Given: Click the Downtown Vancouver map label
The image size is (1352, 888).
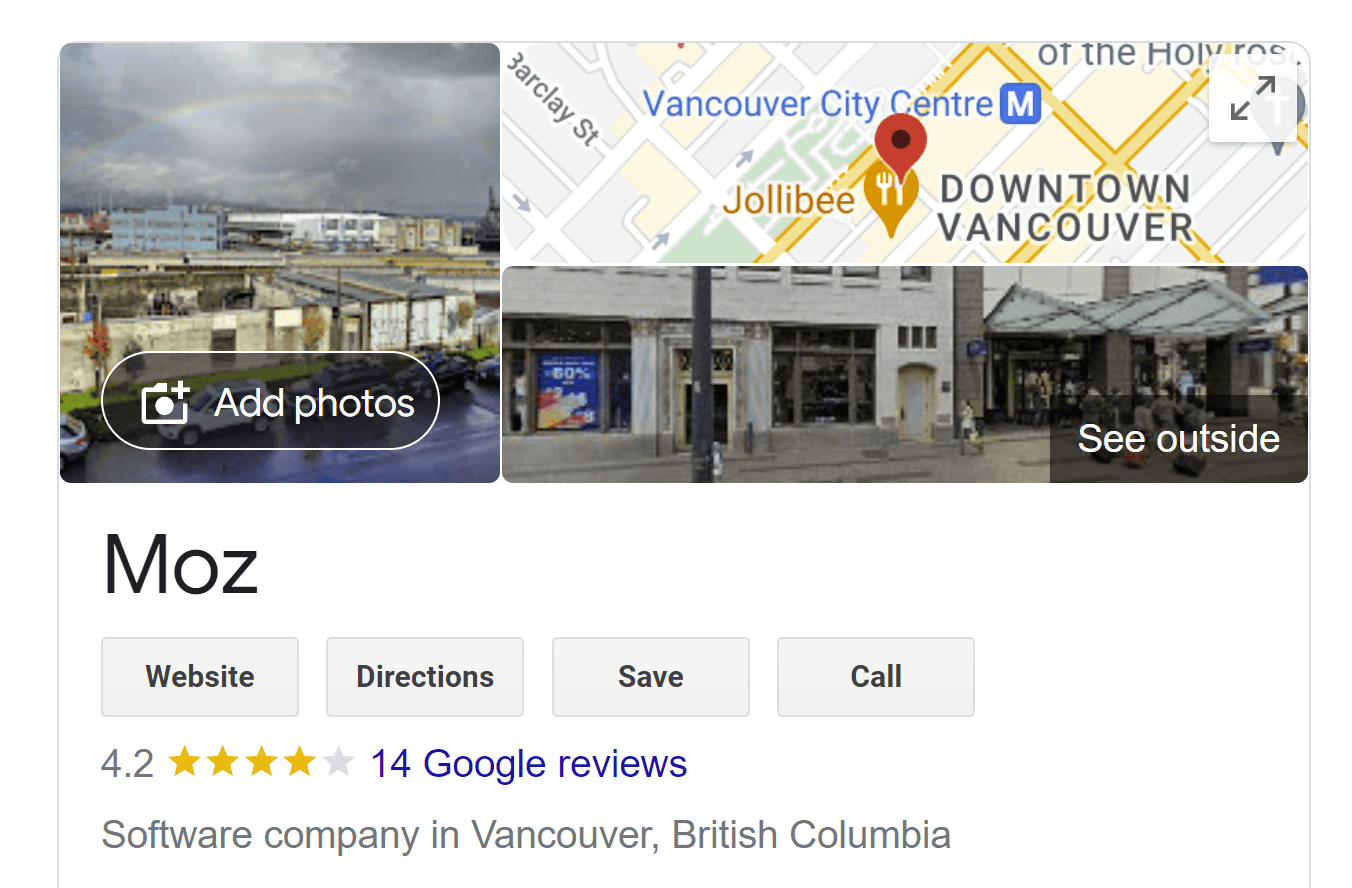Looking at the screenshot, I should click(1064, 208).
